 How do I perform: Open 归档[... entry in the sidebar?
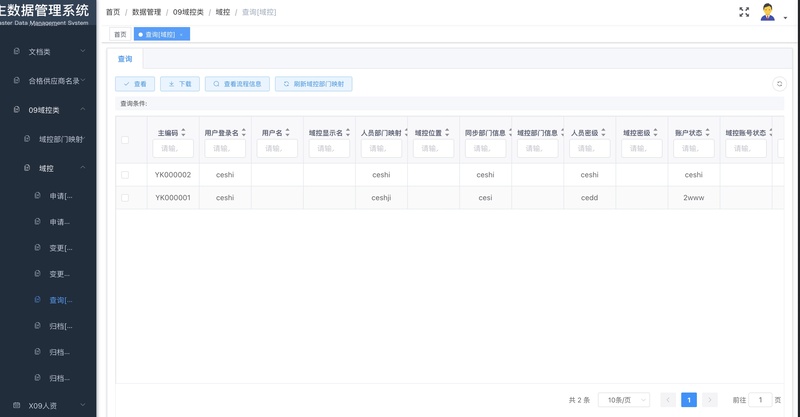(61, 326)
